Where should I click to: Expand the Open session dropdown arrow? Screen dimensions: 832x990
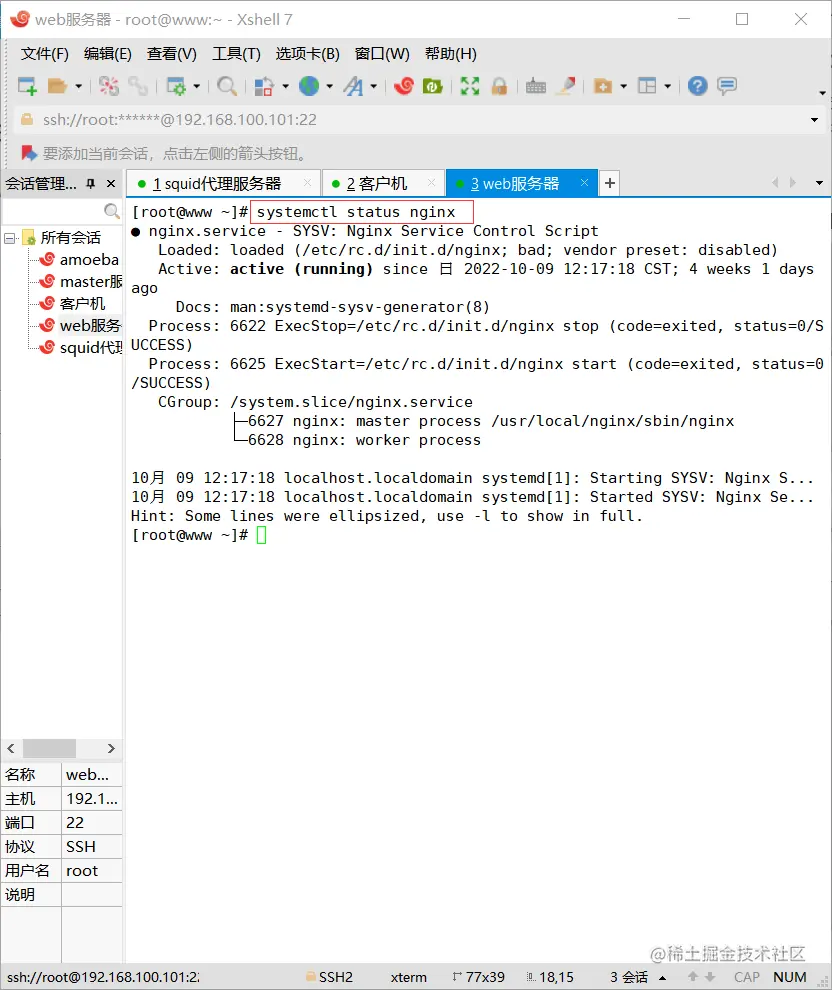point(78,86)
